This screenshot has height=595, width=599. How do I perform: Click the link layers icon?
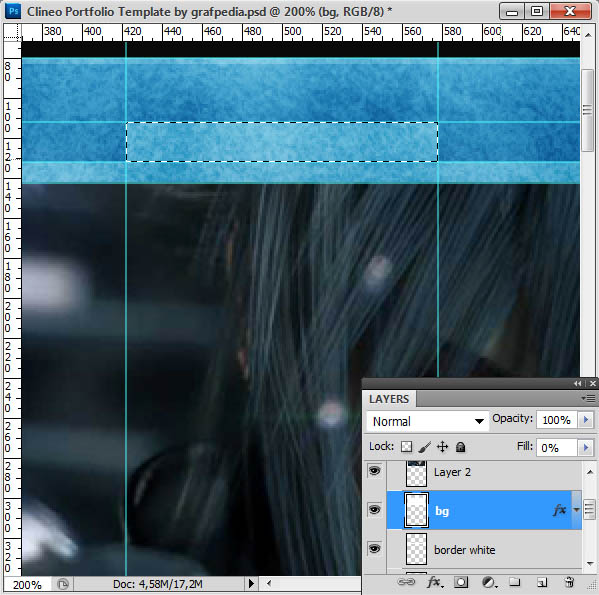coord(406,582)
